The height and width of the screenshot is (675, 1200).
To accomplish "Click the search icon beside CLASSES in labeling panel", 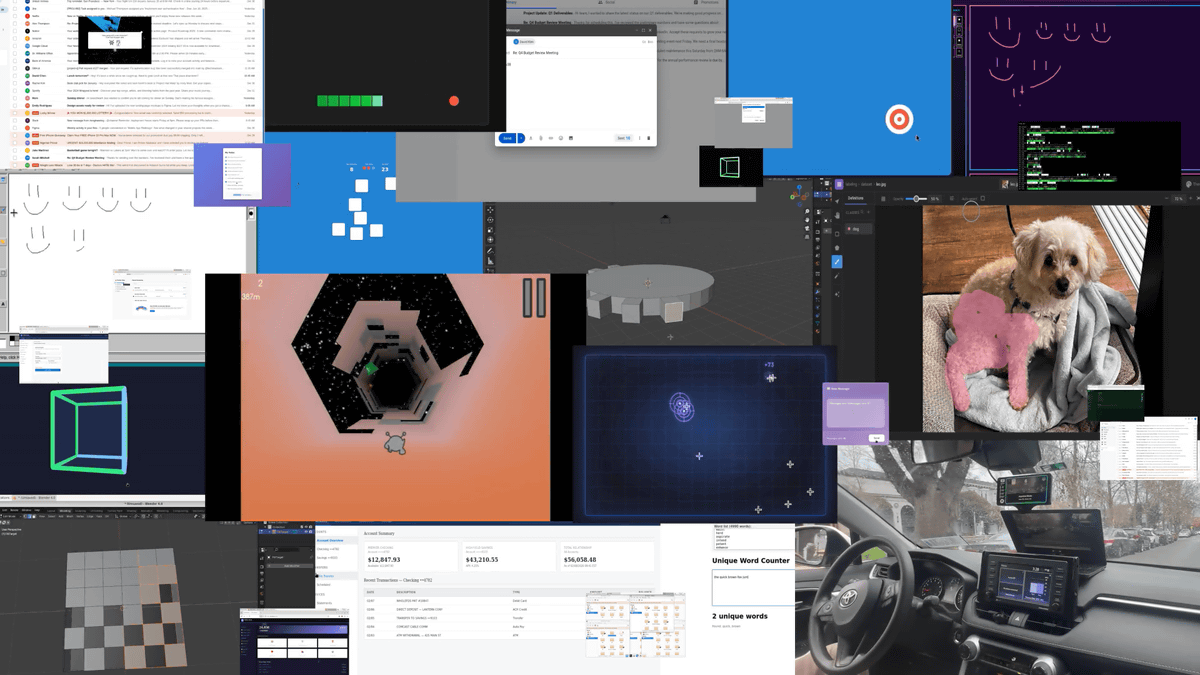I will [x=863, y=212].
